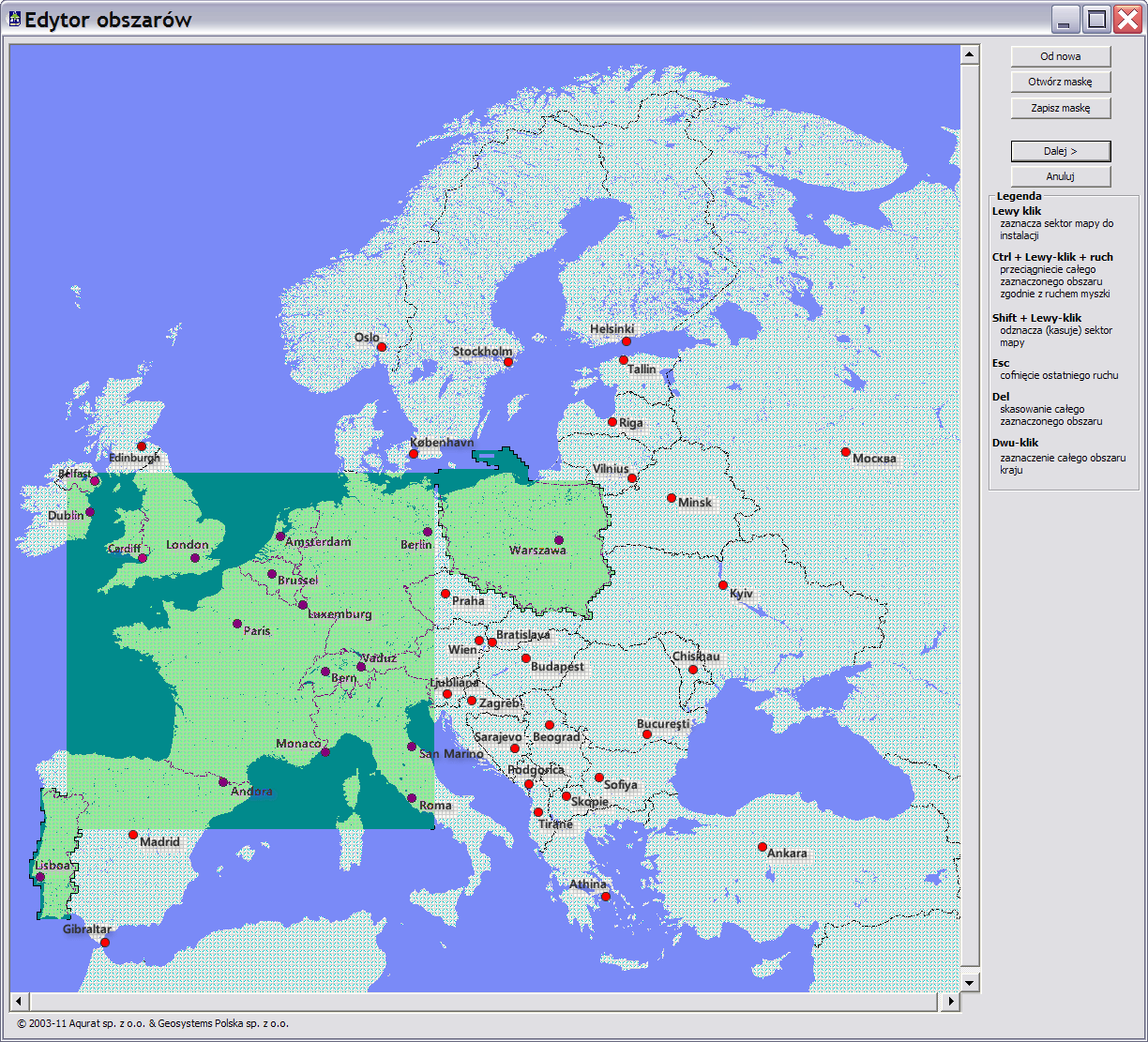Click the Edytor obszarów title bar icon
This screenshot has width=1148, height=1042.
15,17
